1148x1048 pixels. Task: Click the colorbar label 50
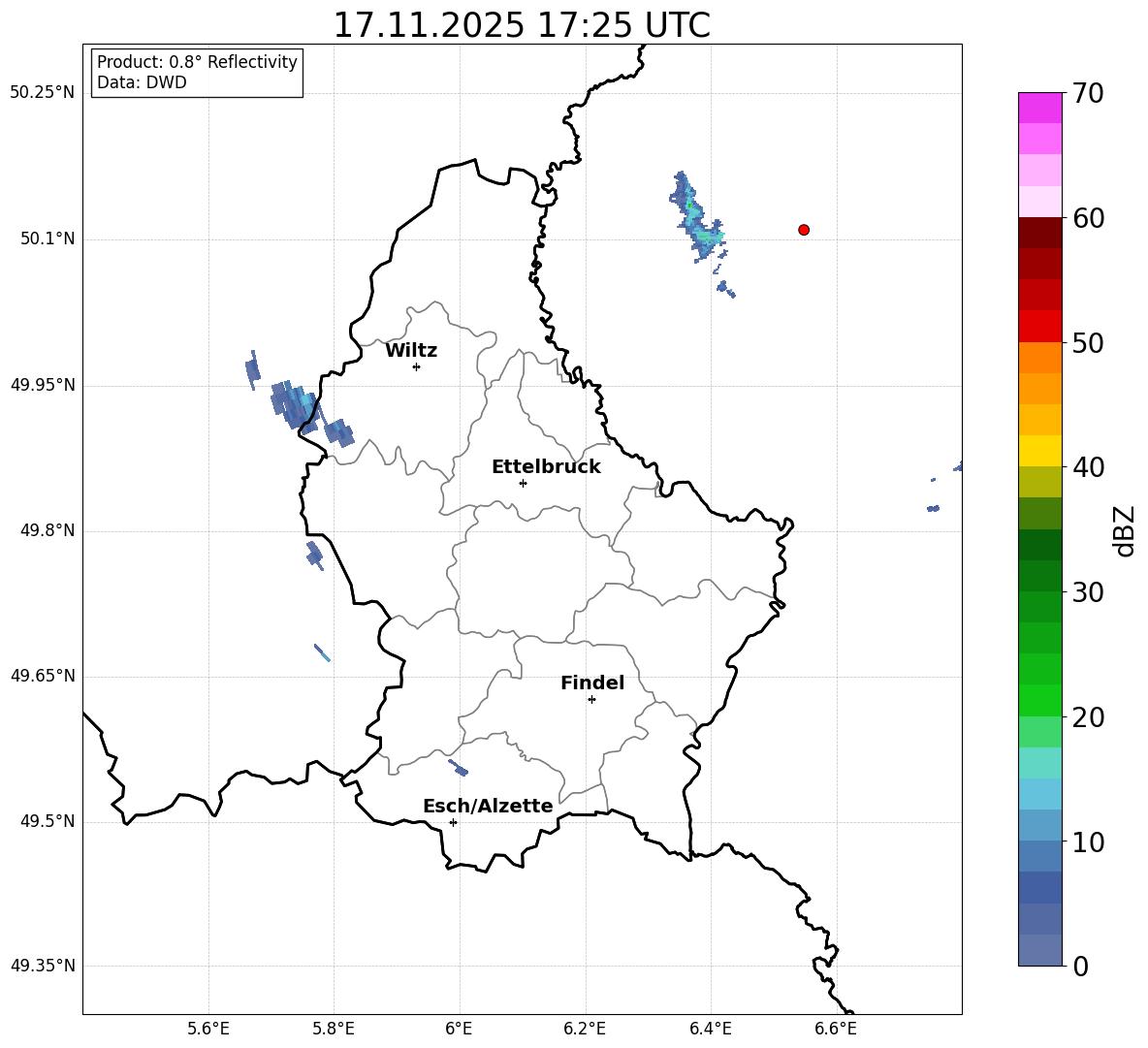pos(1088,342)
